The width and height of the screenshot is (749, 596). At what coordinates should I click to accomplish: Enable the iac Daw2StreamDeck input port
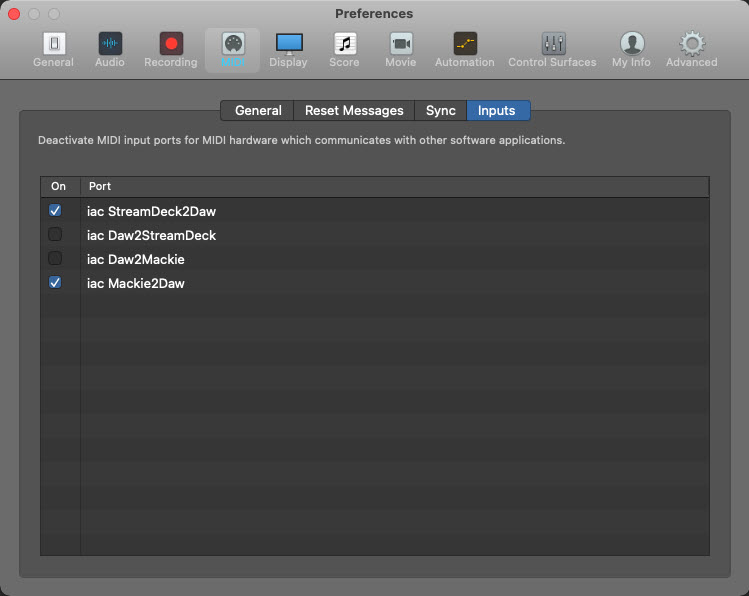point(55,235)
